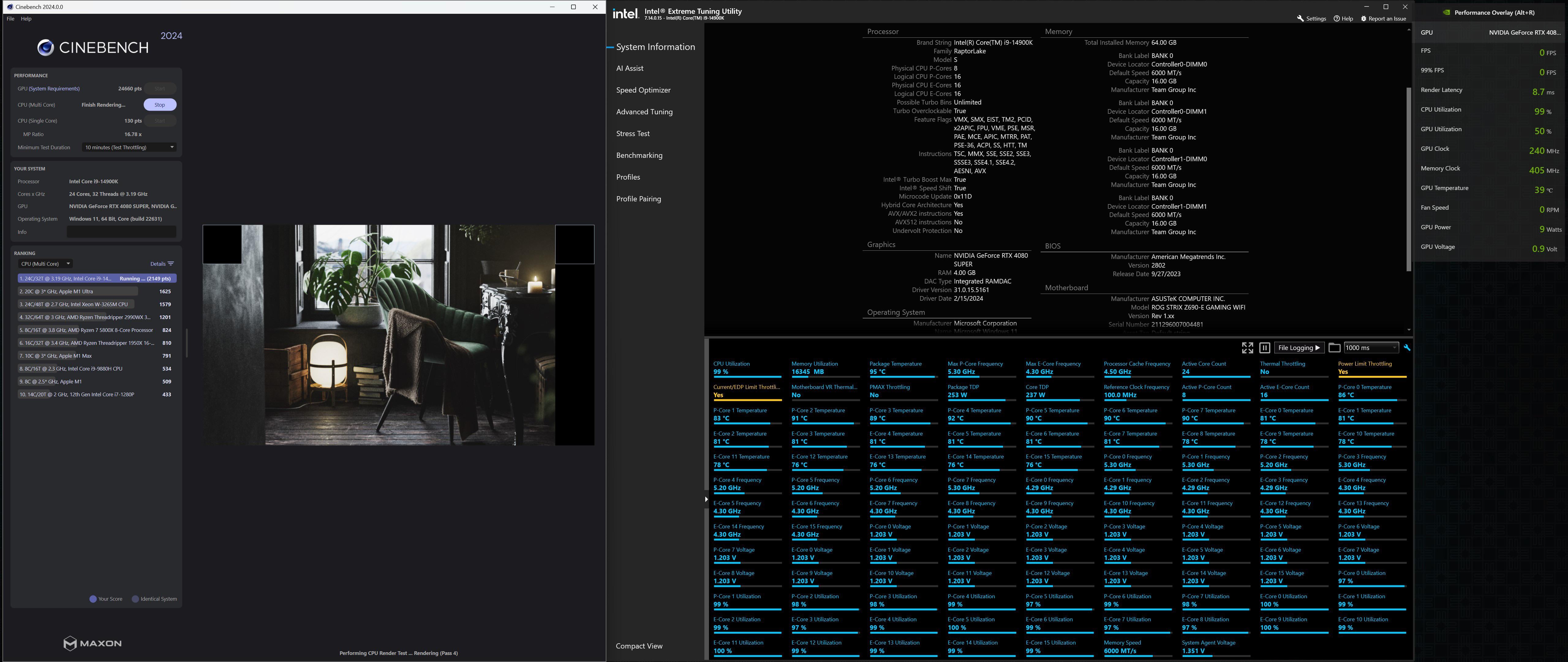Expand the XTU monitor panel to fullscreen
This screenshot has width=1568, height=662.
click(x=1247, y=348)
